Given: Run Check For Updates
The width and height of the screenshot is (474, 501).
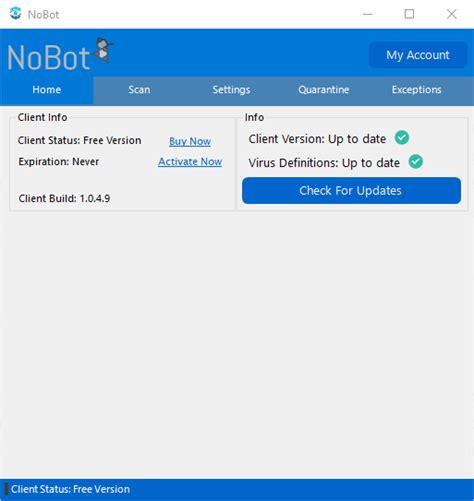Looking at the screenshot, I should (351, 191).
